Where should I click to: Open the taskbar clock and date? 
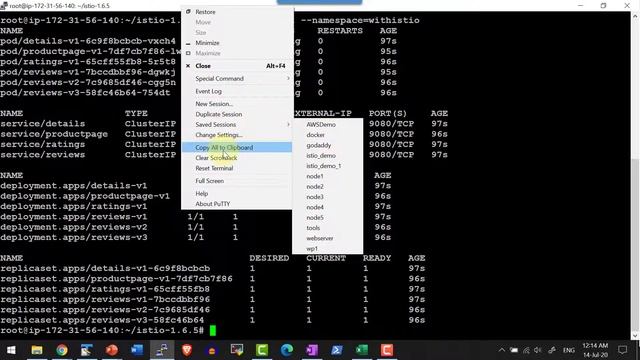[x=595, y=350]
